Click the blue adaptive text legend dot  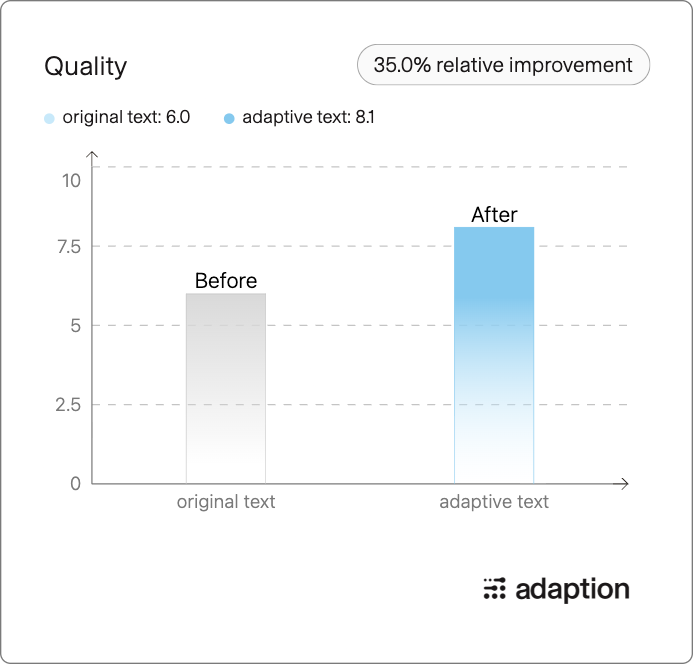(229, 118)
